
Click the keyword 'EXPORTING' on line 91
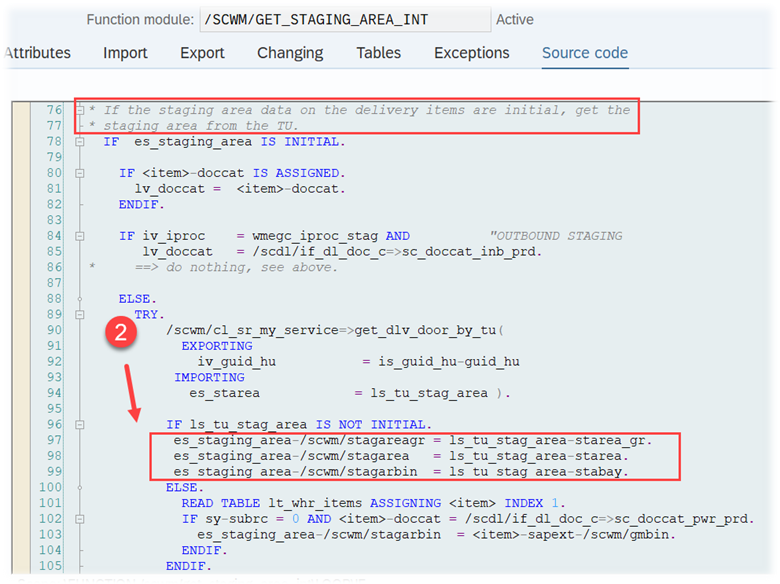(217, 346)
